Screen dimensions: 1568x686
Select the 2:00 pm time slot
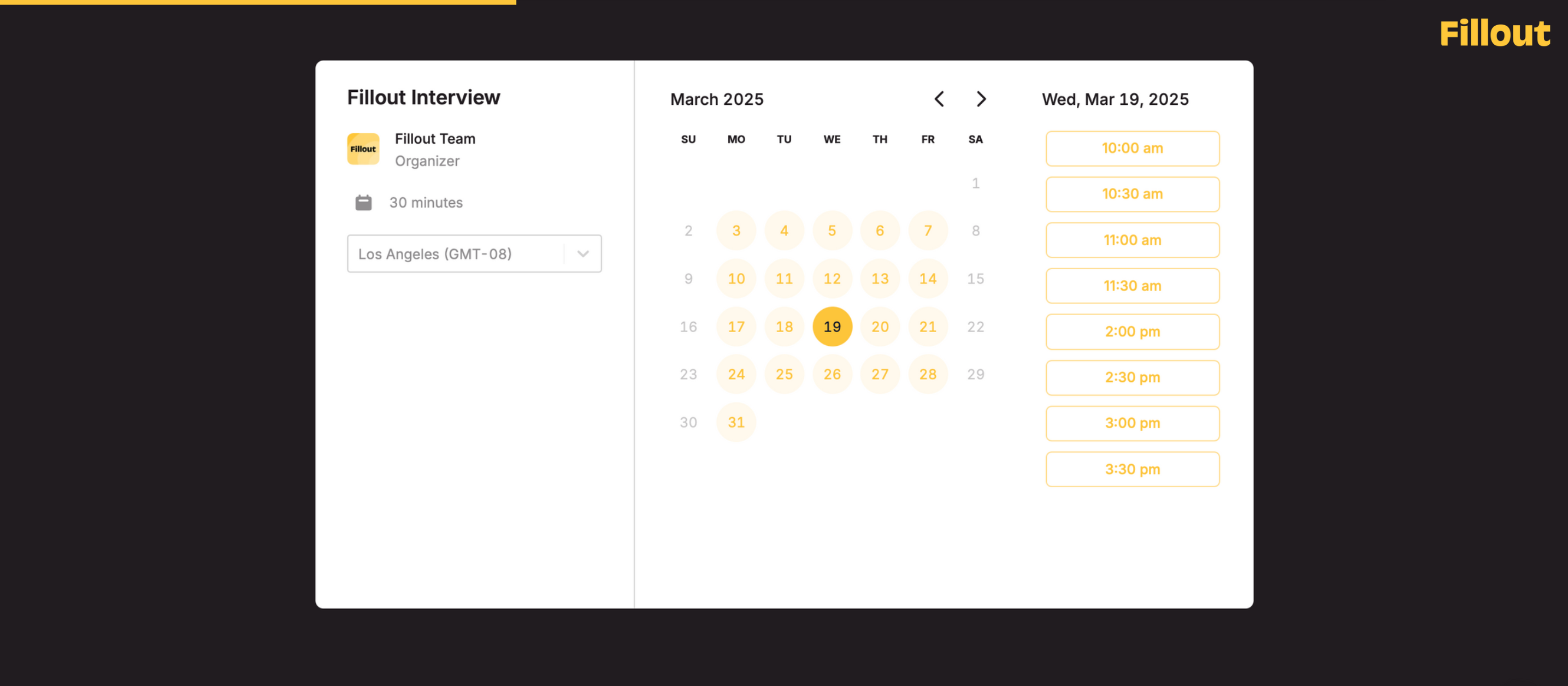[1132, 332]
